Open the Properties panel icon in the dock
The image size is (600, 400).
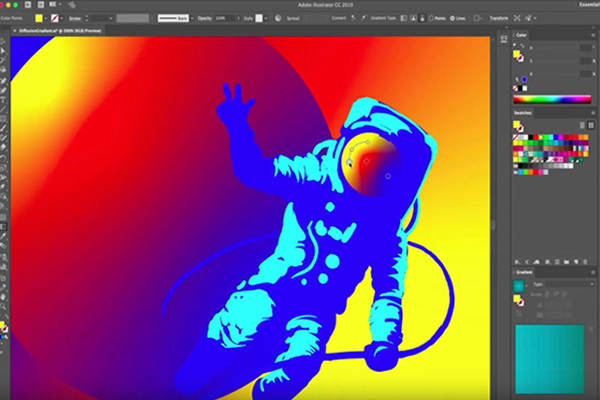pos(504,39)
